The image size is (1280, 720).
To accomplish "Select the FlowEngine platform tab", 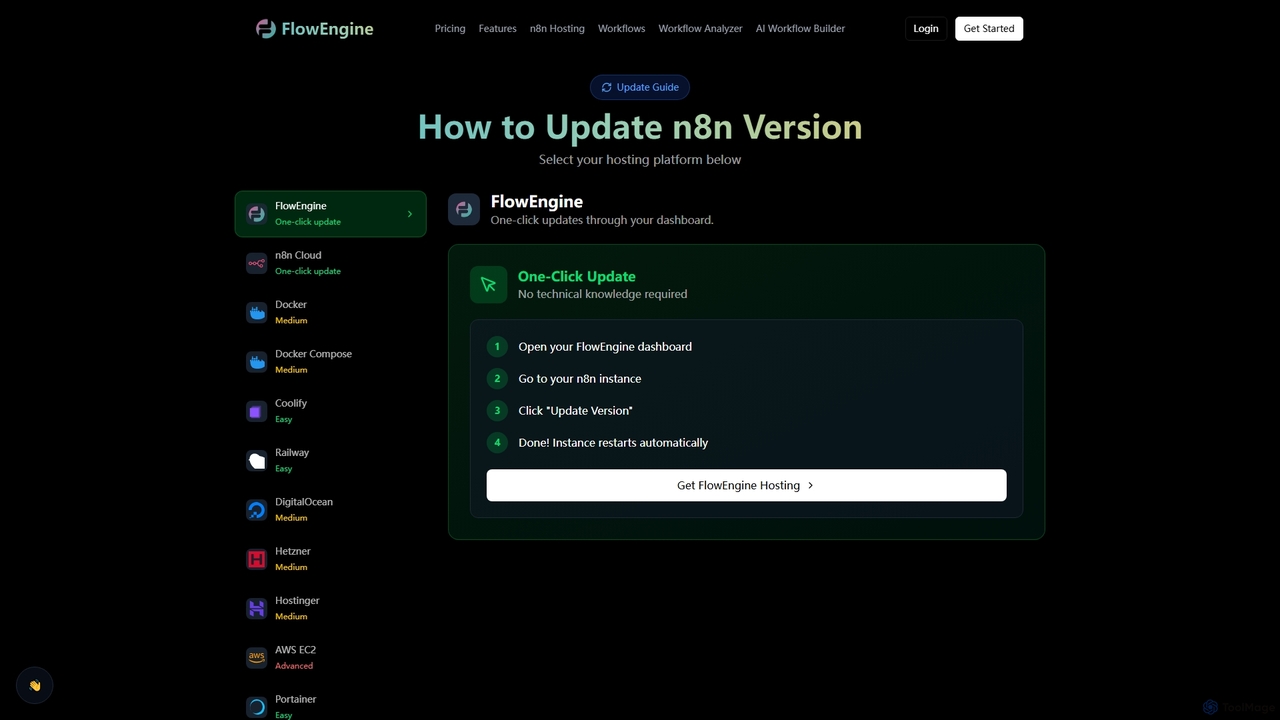I will (330, 214).
